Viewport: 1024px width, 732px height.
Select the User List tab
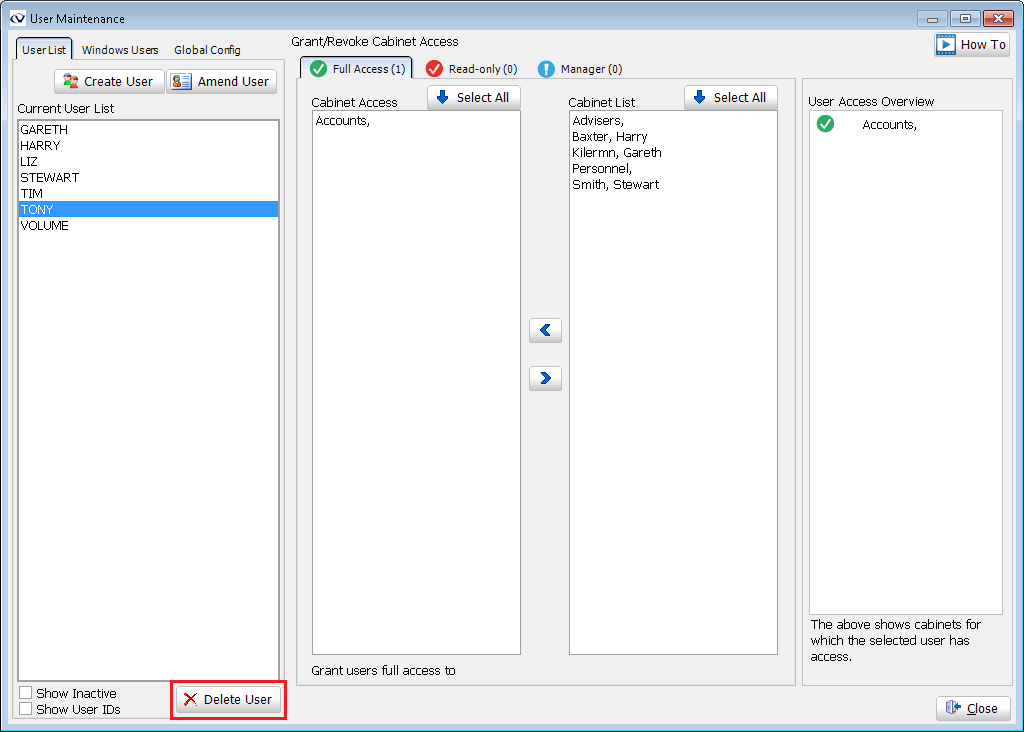pyautogui.click(x=44, y=50)
